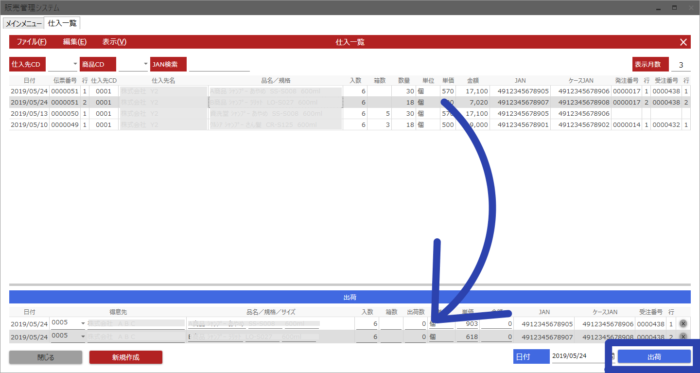This screenshot has width=700, height=373.
Task: Edit the 表示月数 field showing 3
Action: (x=681, y=65)
